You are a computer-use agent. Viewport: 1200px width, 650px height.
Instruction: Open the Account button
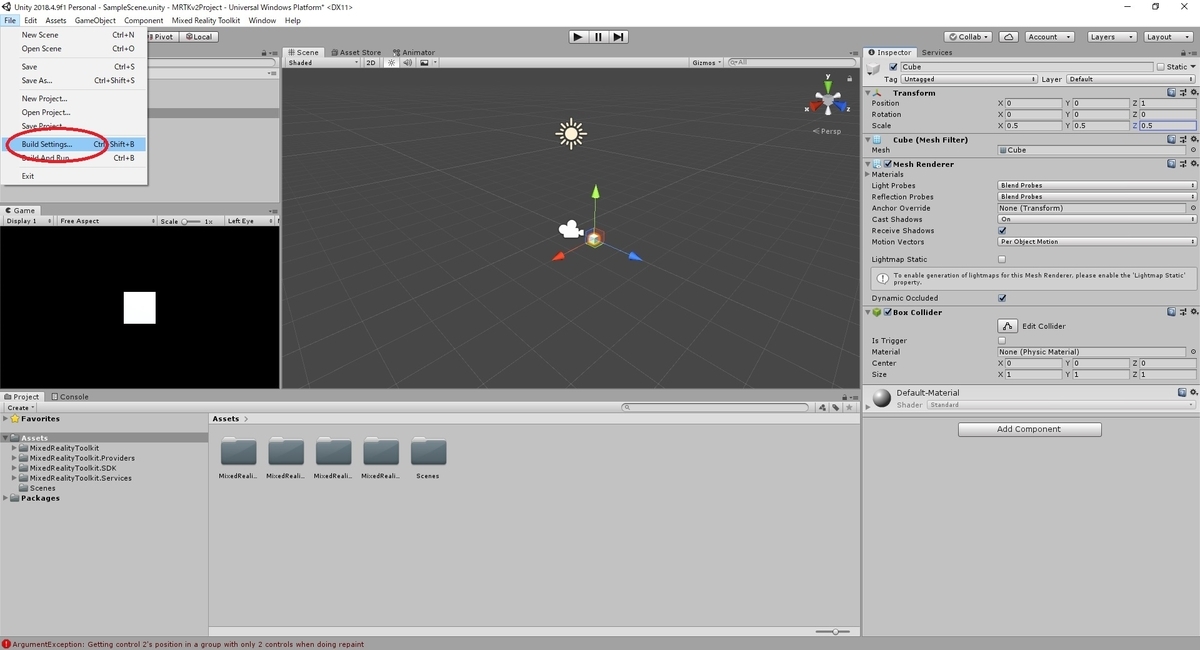[x=1049, y=37]
